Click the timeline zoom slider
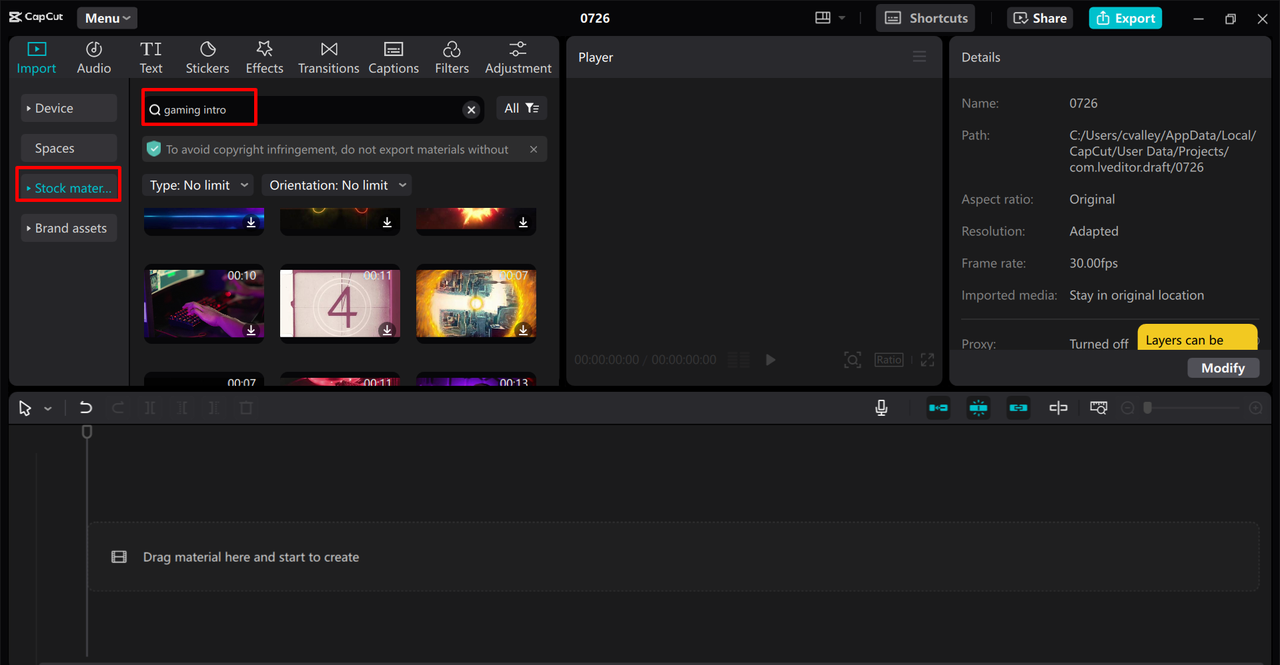 tap(1192, 408)
